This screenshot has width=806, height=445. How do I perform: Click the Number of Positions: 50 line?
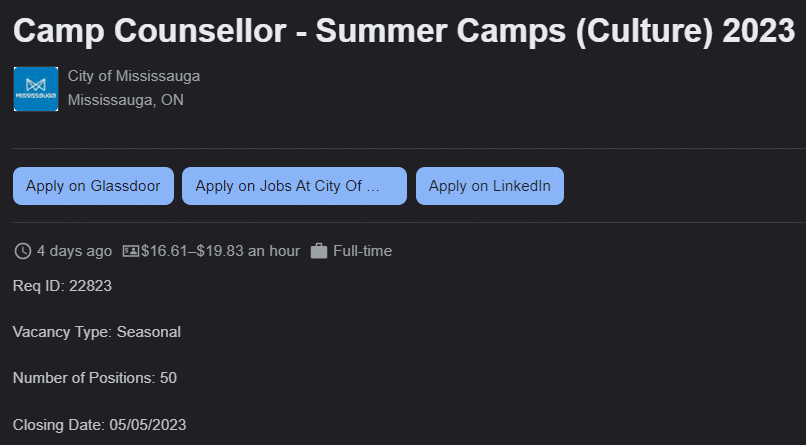click(95, 378)
